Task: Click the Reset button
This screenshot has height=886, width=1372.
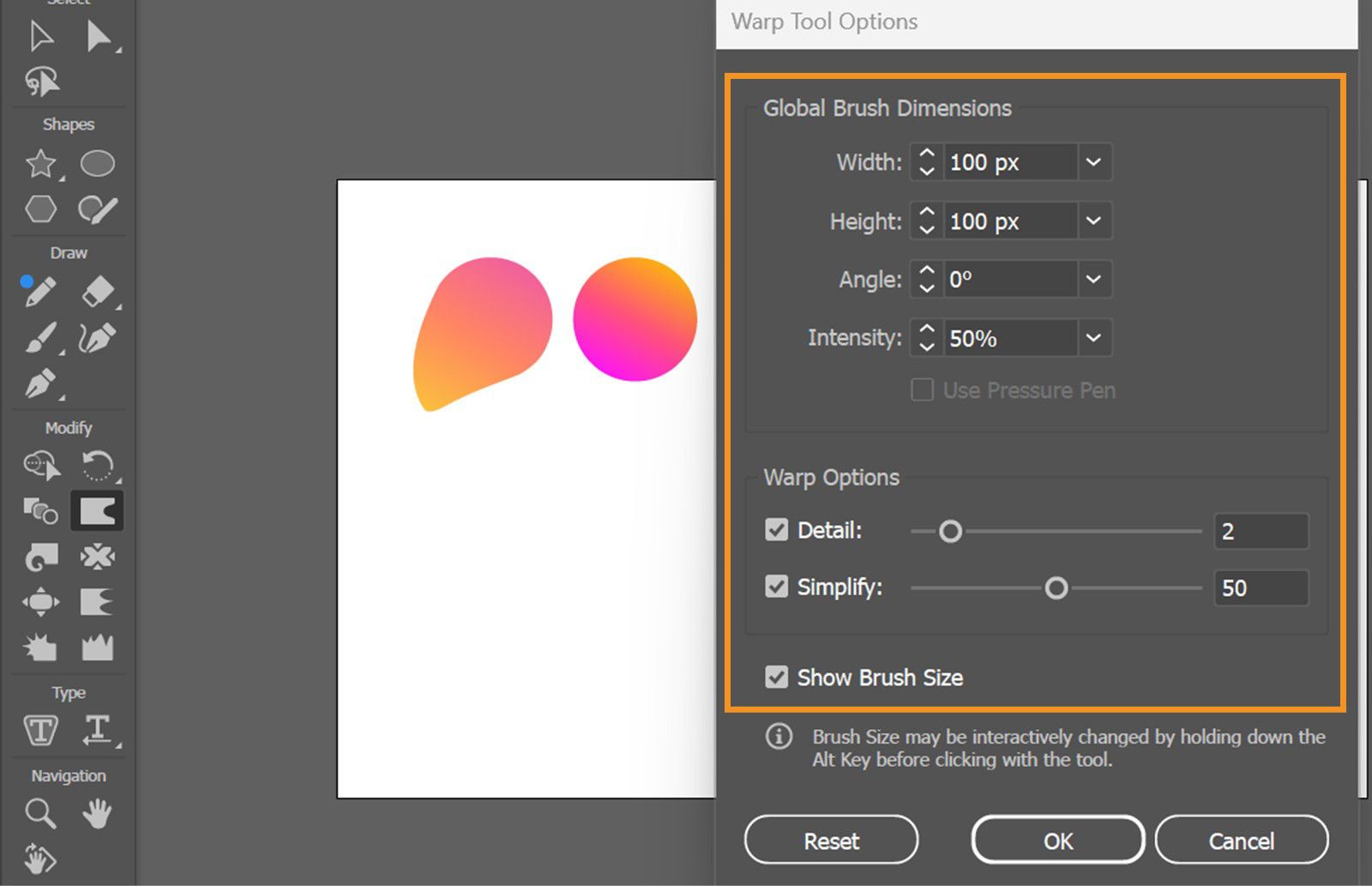Action: (x=830, y=840)
